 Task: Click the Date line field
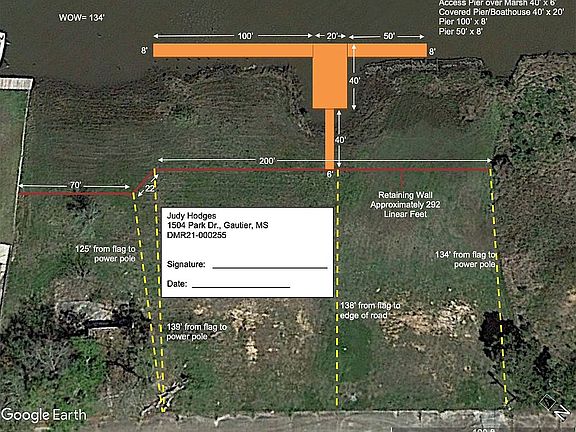point(241,287)
